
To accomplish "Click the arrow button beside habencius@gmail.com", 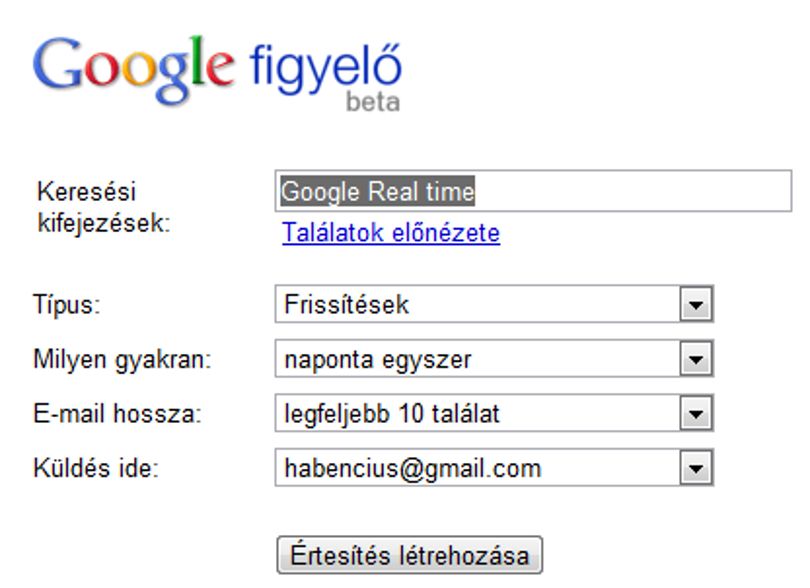I will coord(696,469).
